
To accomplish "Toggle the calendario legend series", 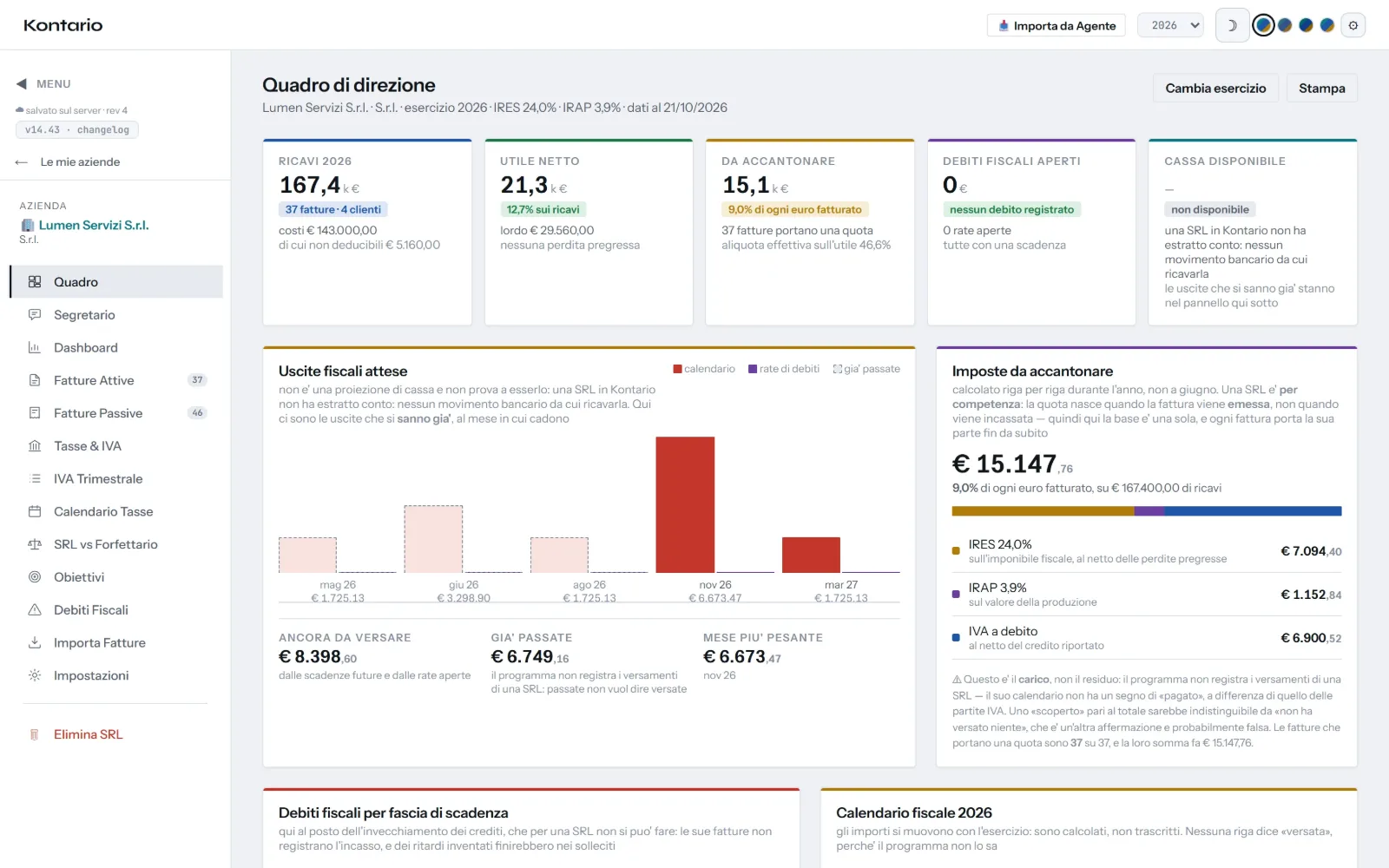I will 704,369.
